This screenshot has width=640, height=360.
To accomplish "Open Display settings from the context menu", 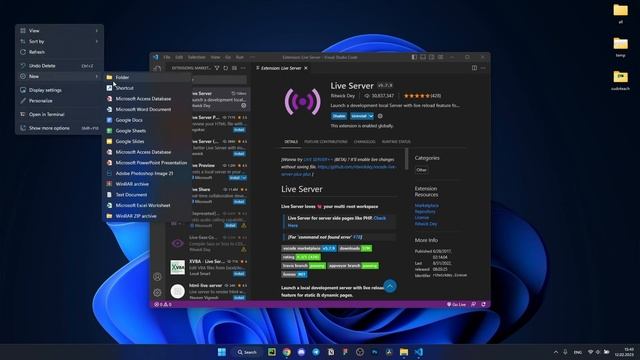I will click(x=59, y=90).
